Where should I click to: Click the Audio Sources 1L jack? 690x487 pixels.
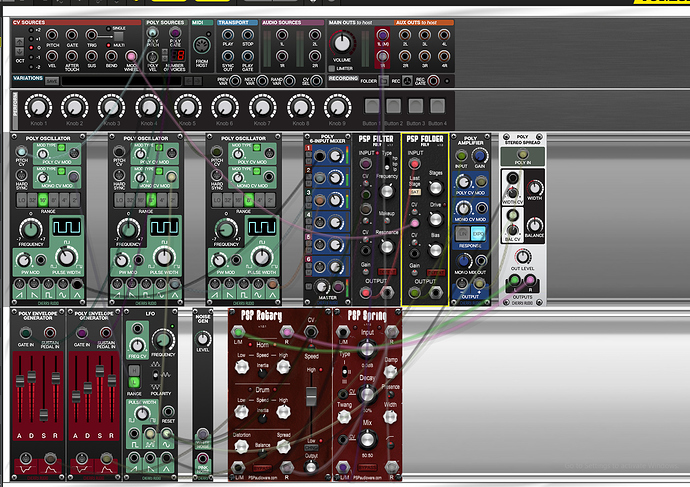[282, 35]
